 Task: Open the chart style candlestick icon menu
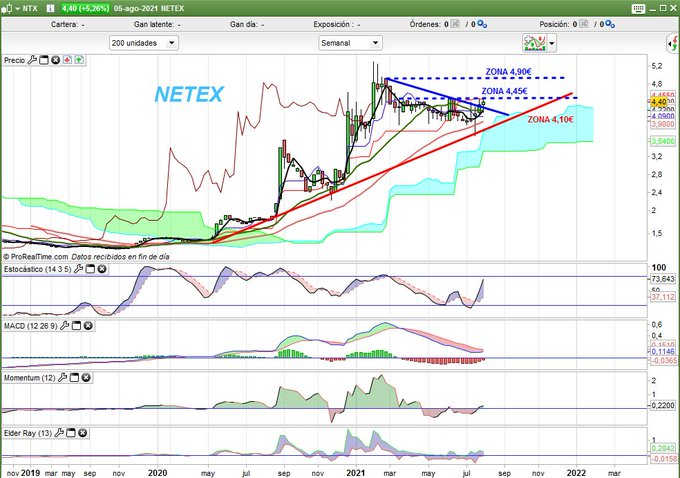7,8
